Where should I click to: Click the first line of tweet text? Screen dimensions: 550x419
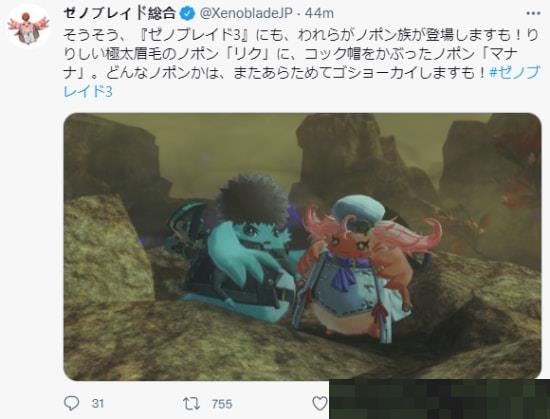pyautogui.click(x=301, y=35)
